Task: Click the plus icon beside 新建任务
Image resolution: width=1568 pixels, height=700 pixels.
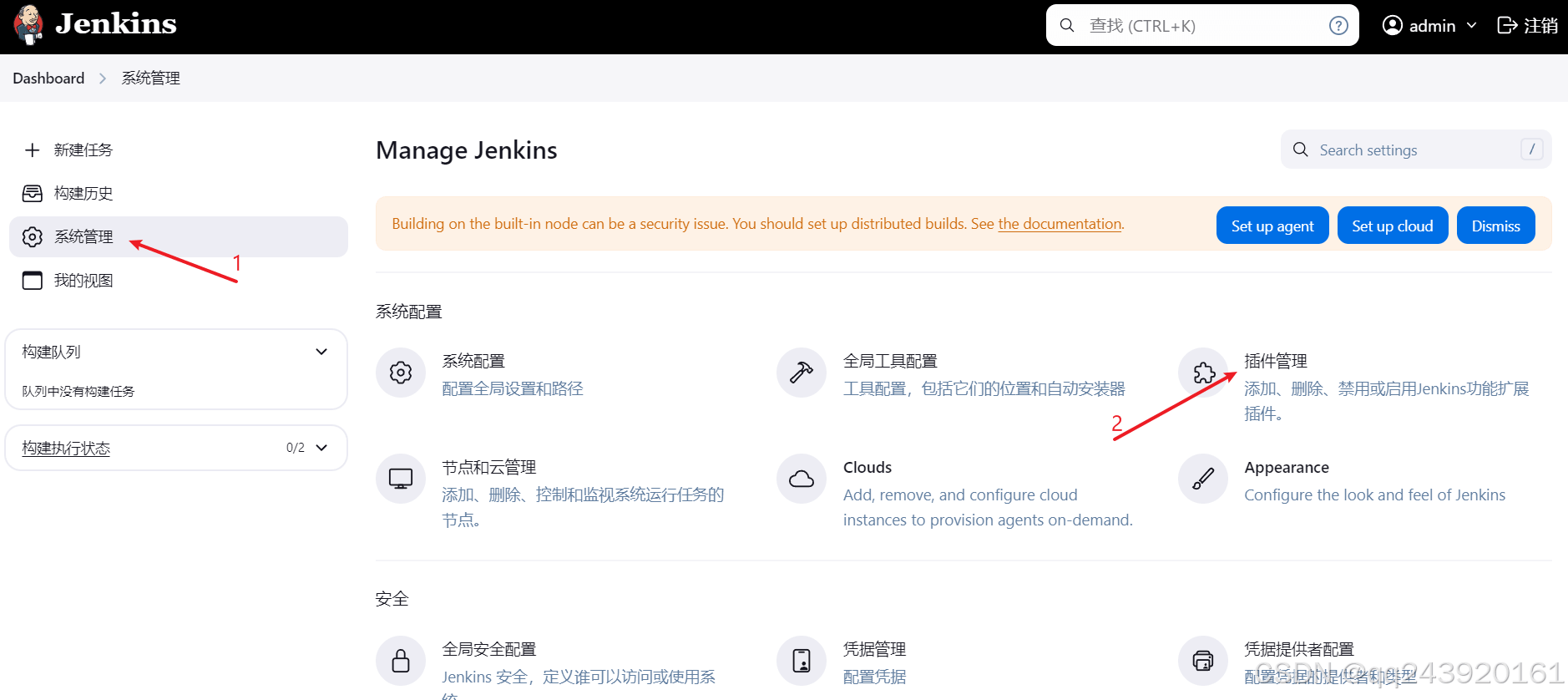Action: 33,150
